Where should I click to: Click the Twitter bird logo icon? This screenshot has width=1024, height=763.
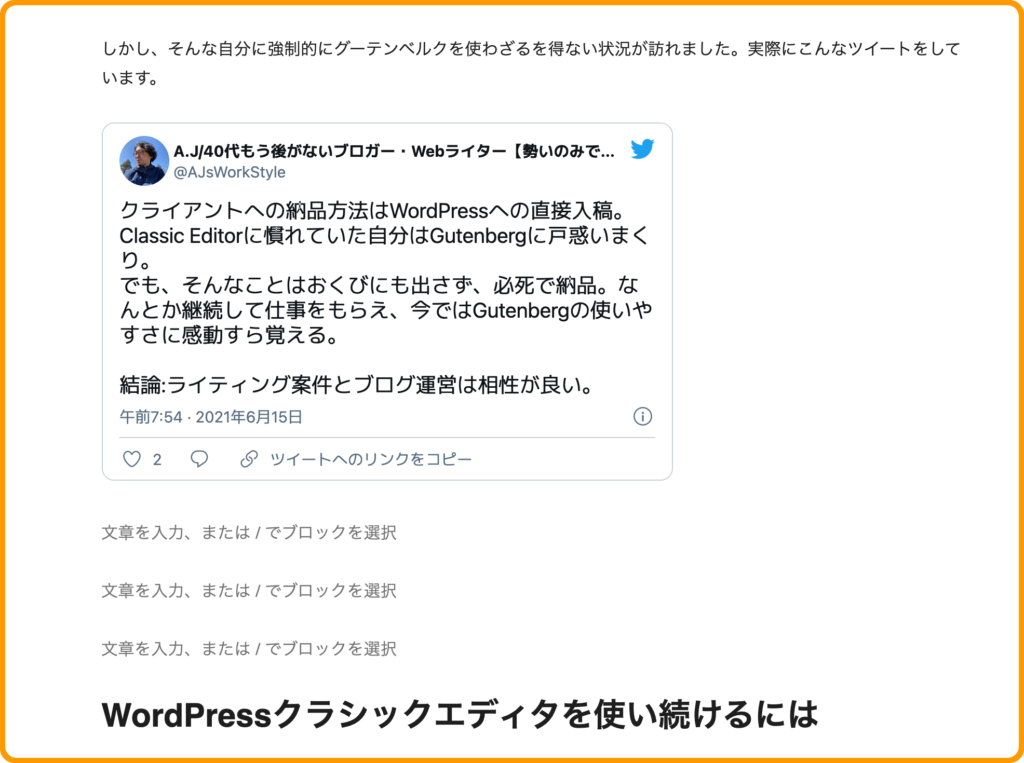pyautogui.click(x=642, y=149)
